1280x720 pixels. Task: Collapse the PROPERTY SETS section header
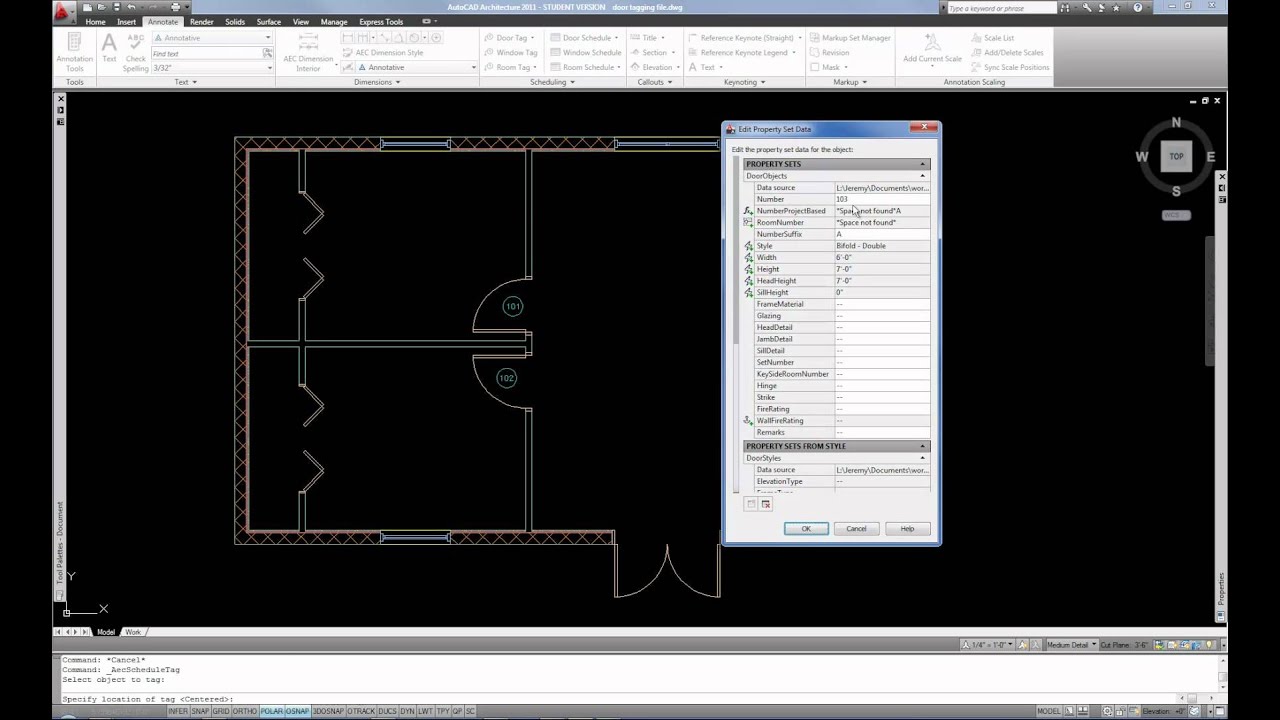click(x=837, y=164)
